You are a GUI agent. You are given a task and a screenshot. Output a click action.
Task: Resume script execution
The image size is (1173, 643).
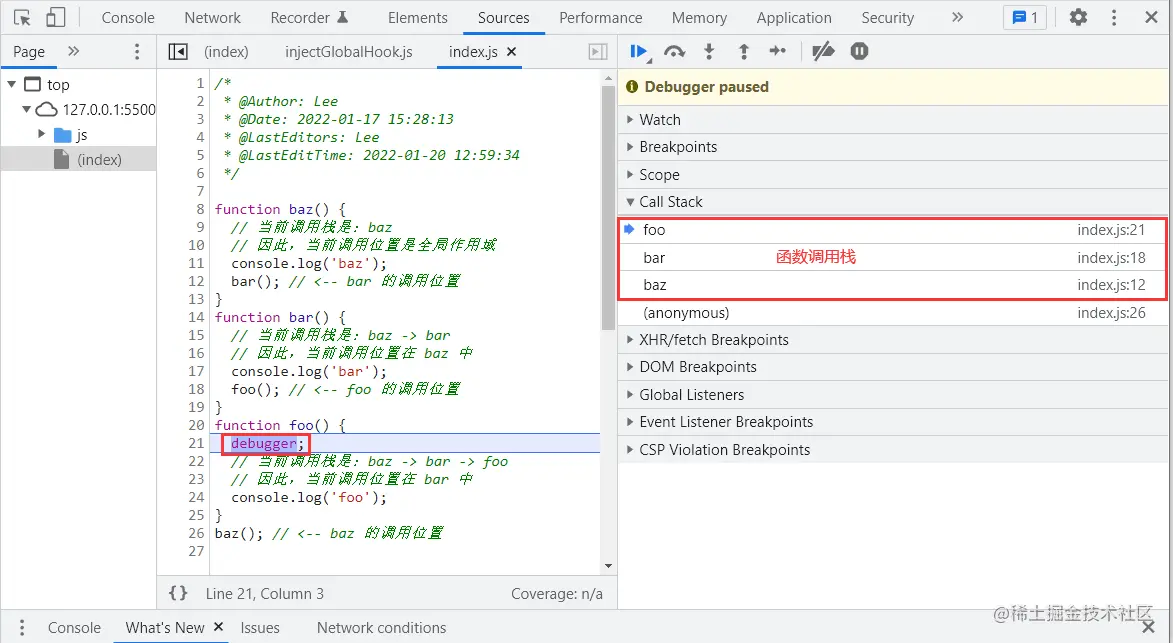coord(639,51)
